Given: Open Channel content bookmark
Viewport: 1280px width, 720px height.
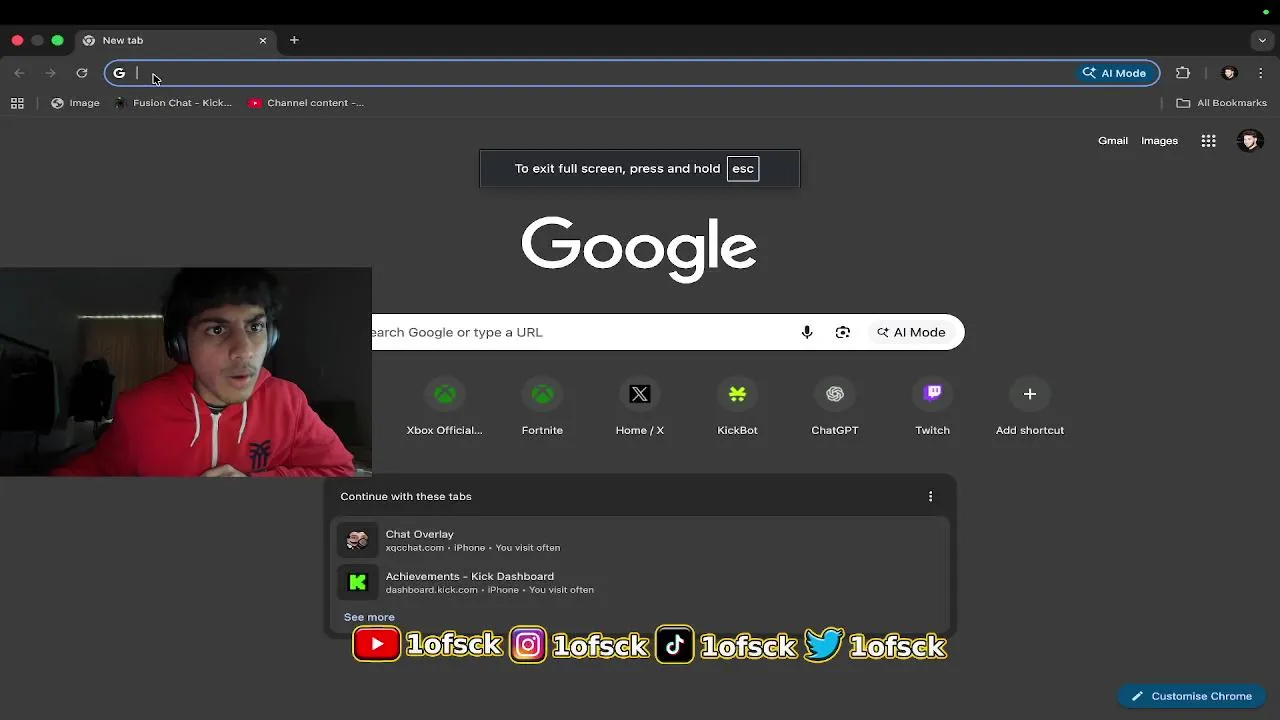Looking at the screenshot, I should pos(306,103).
